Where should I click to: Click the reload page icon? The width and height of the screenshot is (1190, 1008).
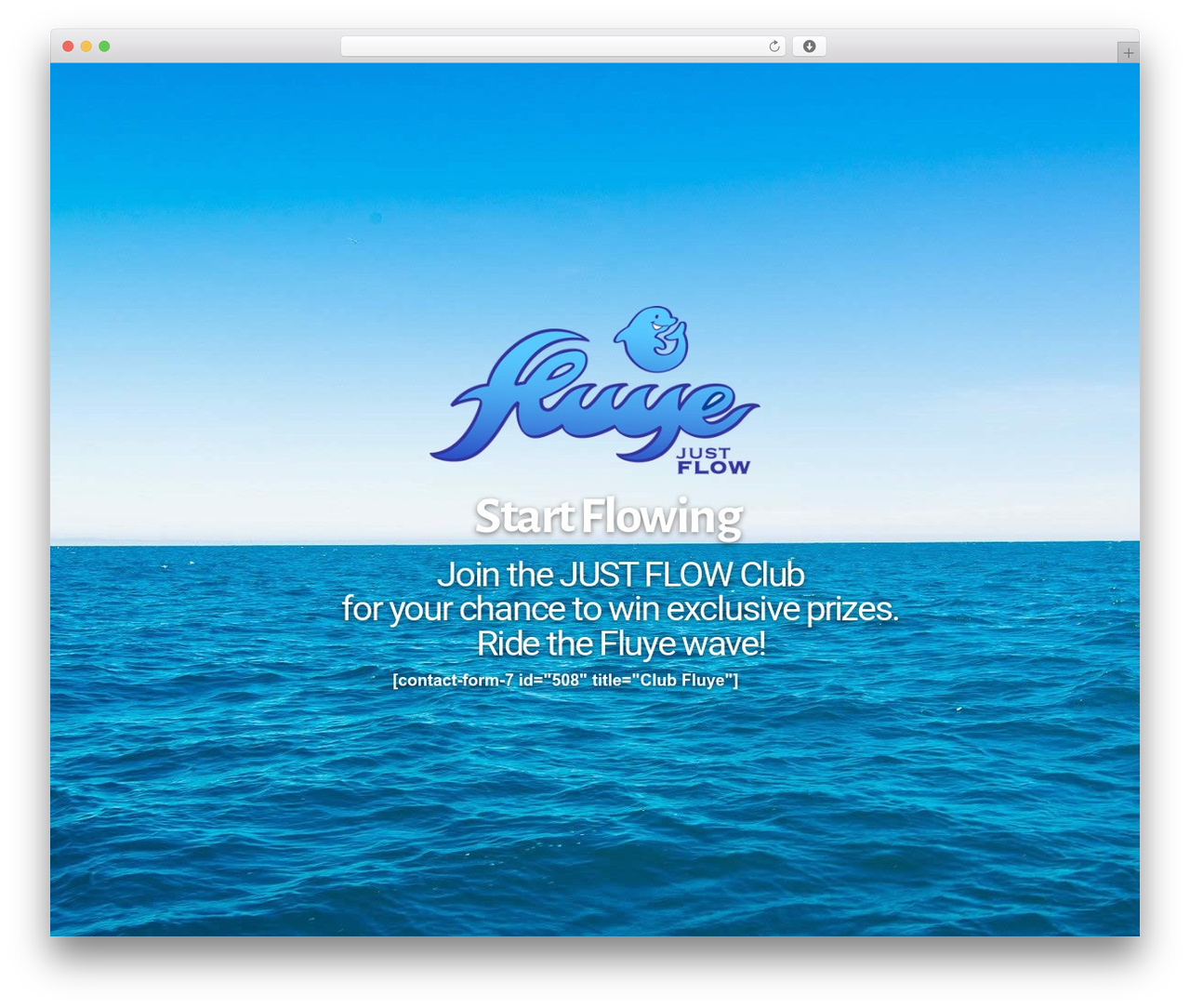[x=773, y=46]
